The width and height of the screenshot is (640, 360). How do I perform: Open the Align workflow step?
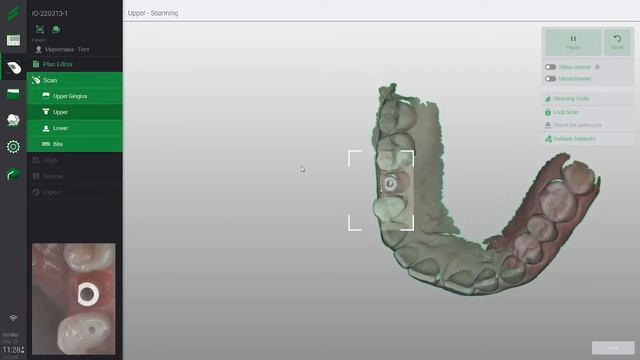(x=75, y=160)
